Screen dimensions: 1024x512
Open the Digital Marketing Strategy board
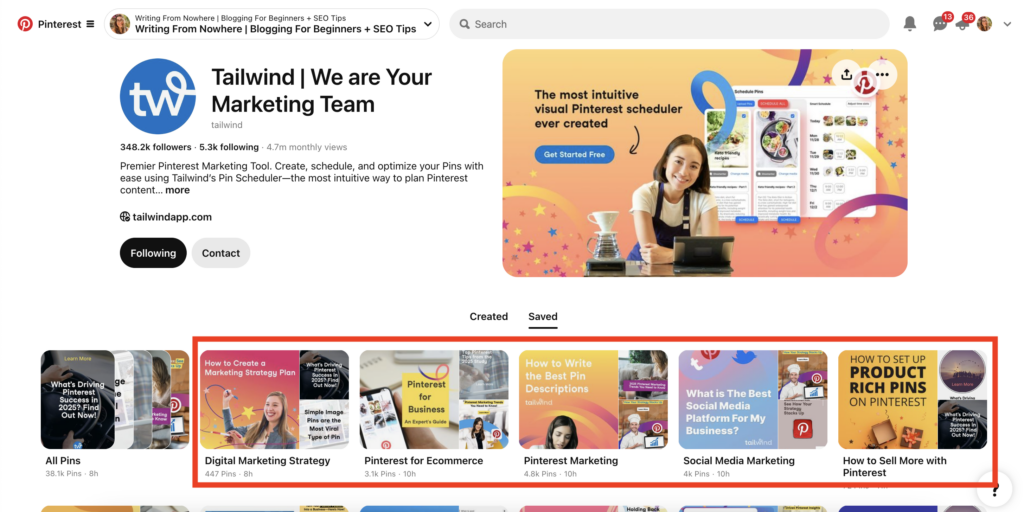(x=274, y=399)
